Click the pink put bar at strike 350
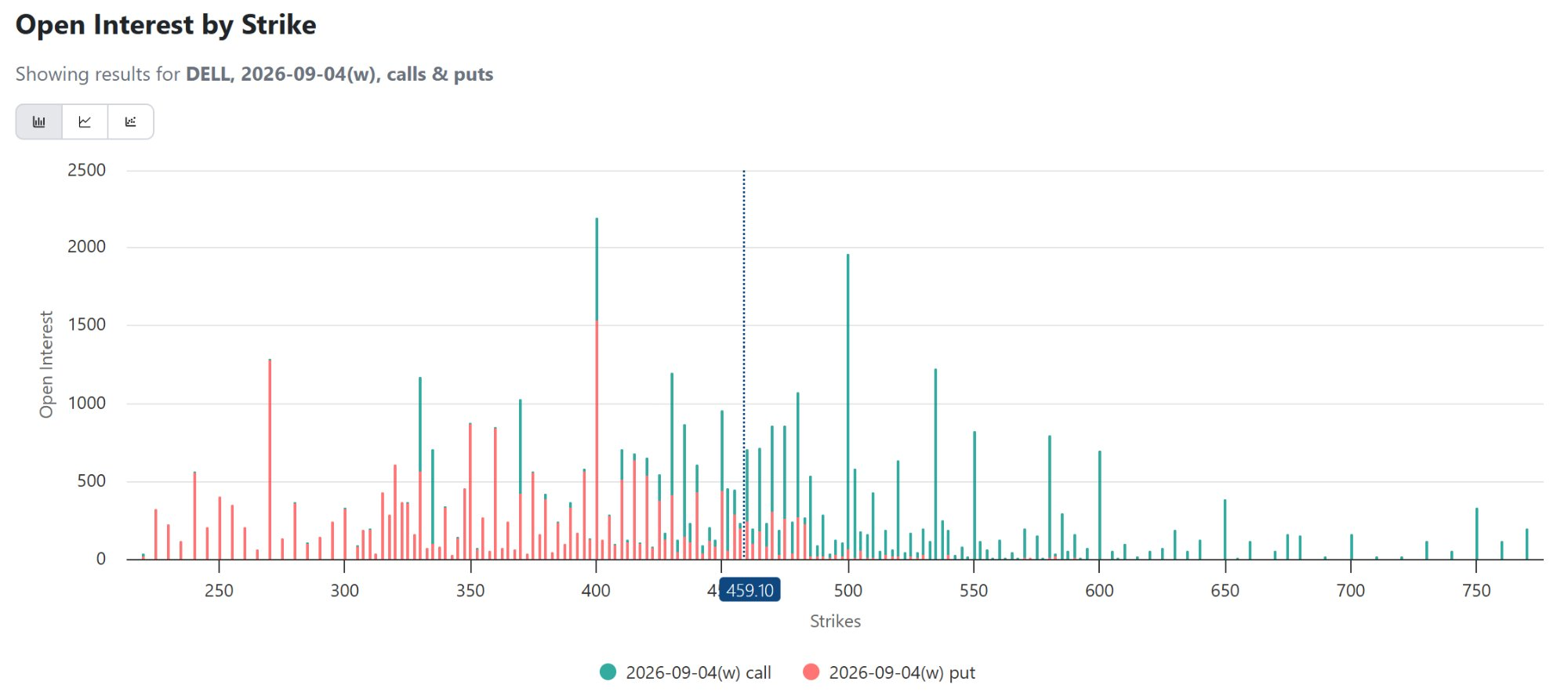The image size is (1568, 692). (470, 491)
